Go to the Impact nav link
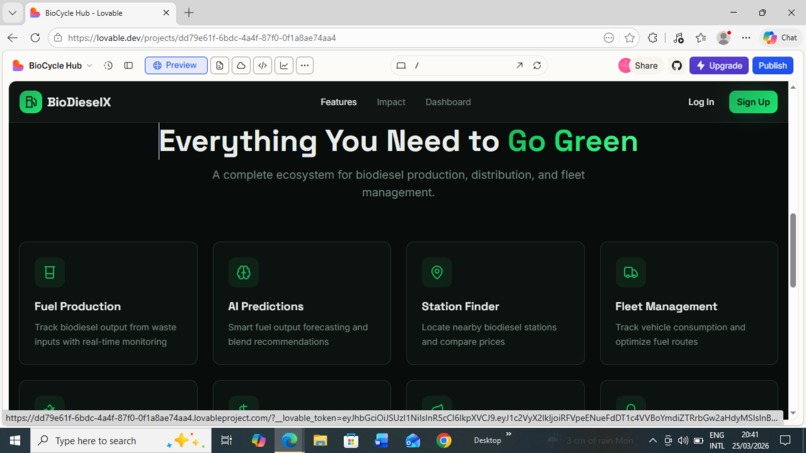806x453 pixels. (391, 102)
